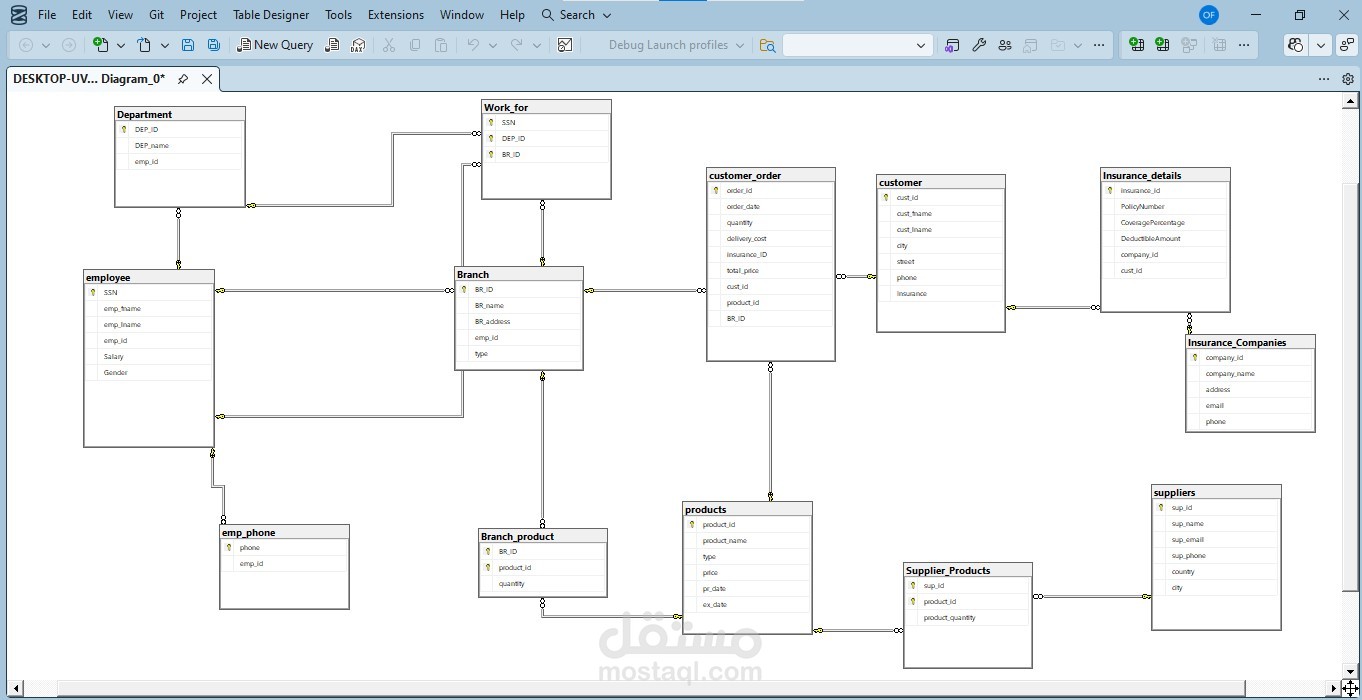1362x700 pixels.
Task: Click the feedback icon at far right
Action: click(1348, 45)
